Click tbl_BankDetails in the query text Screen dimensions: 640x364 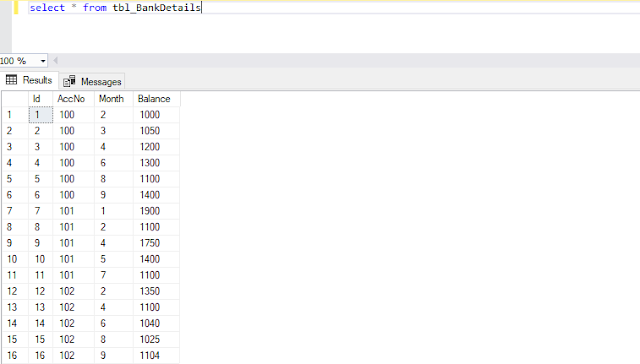point(157,8)
